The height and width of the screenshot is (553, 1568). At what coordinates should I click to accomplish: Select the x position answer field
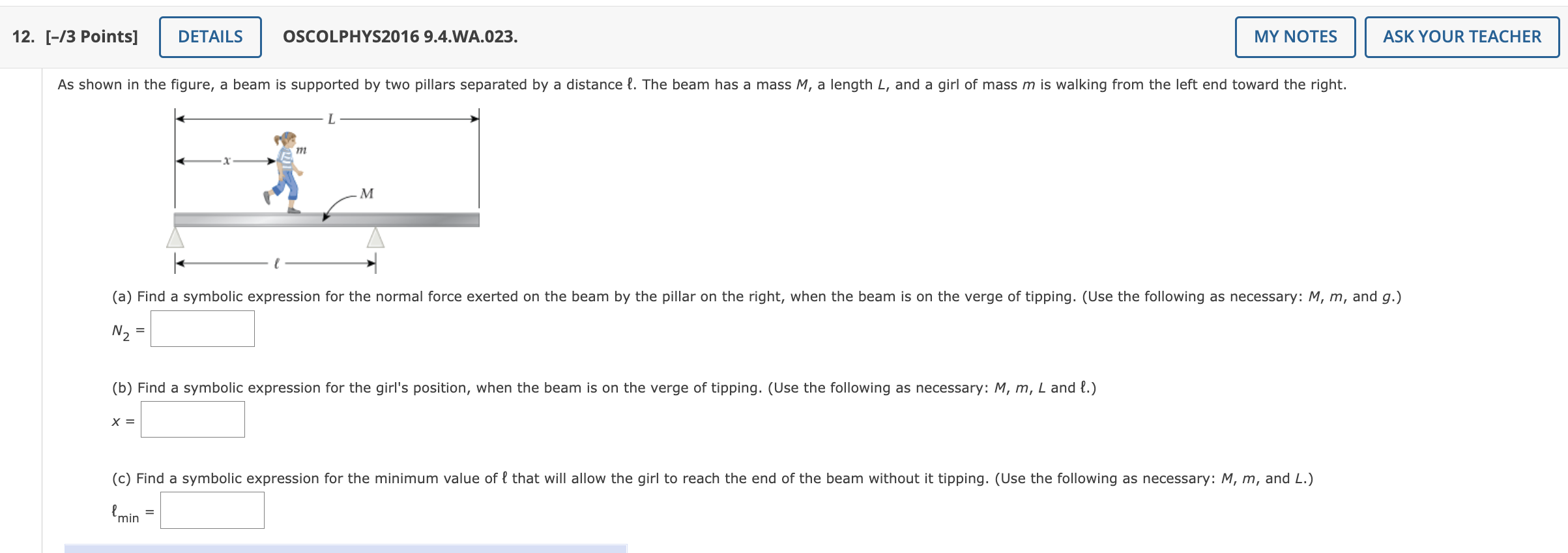click(193, 418)
